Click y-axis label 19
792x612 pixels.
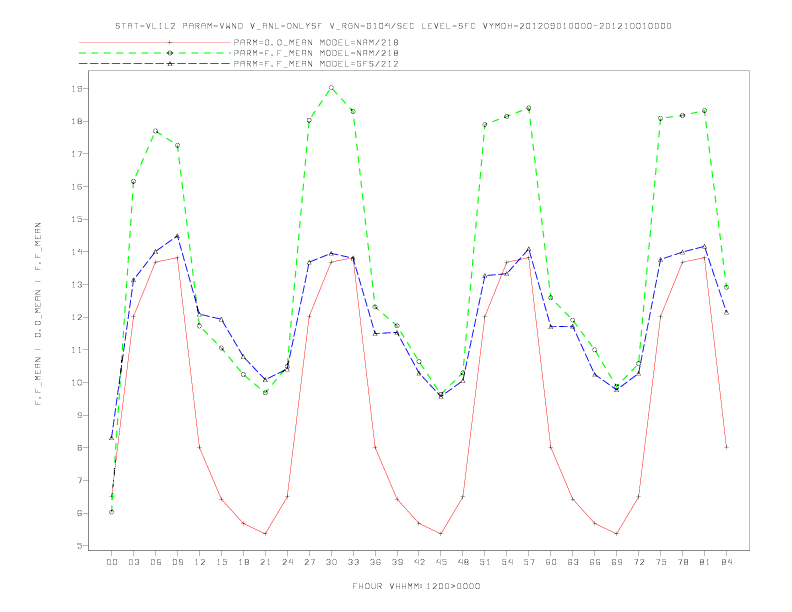click(x=77, y=88)
